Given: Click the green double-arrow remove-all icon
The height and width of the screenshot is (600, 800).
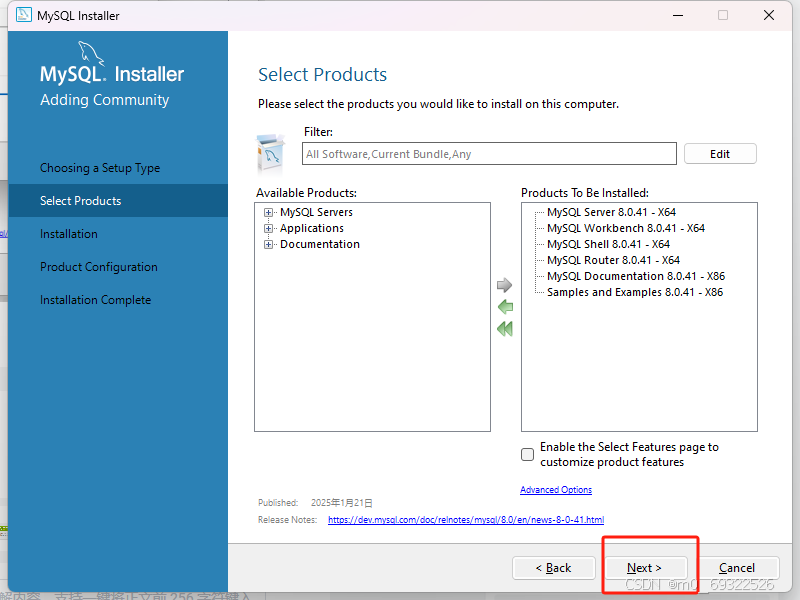Looking at the screenshot, I should point(505,329).
